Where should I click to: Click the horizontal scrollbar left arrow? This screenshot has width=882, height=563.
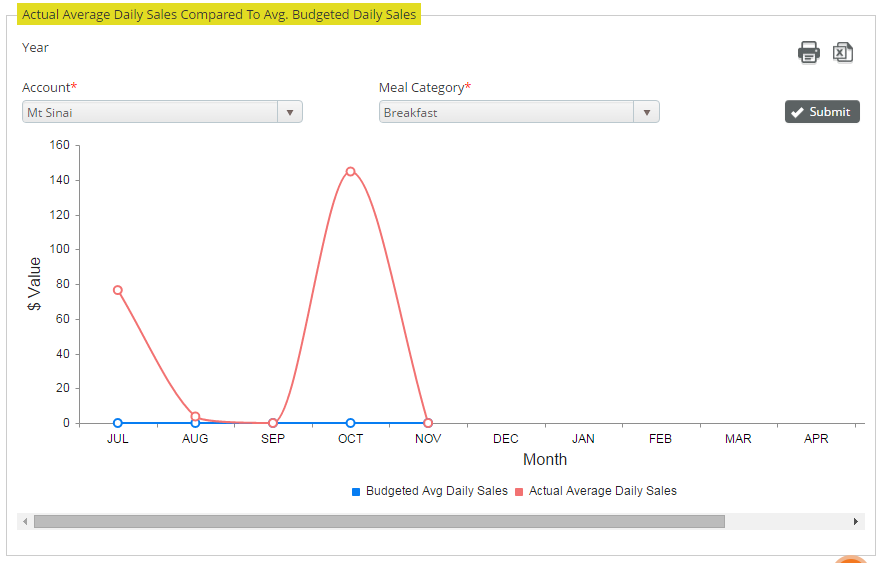25,521
